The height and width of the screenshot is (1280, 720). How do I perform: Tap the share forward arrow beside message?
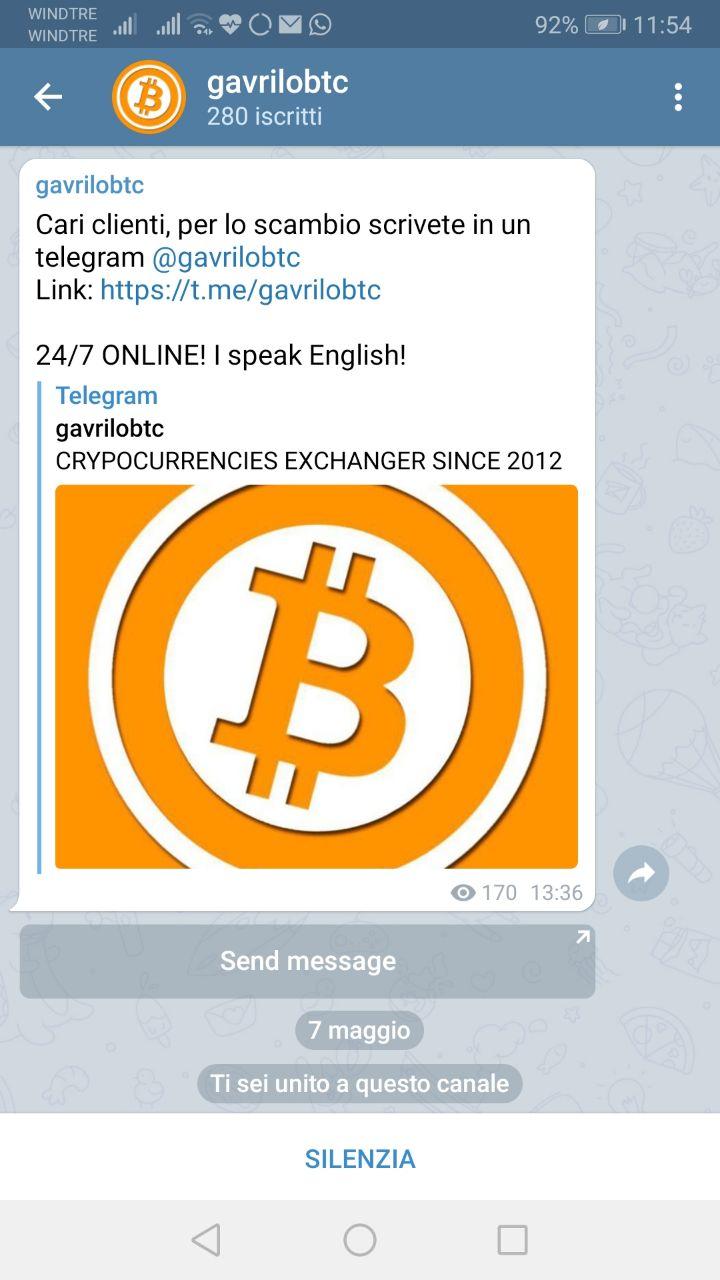[641, 873]
